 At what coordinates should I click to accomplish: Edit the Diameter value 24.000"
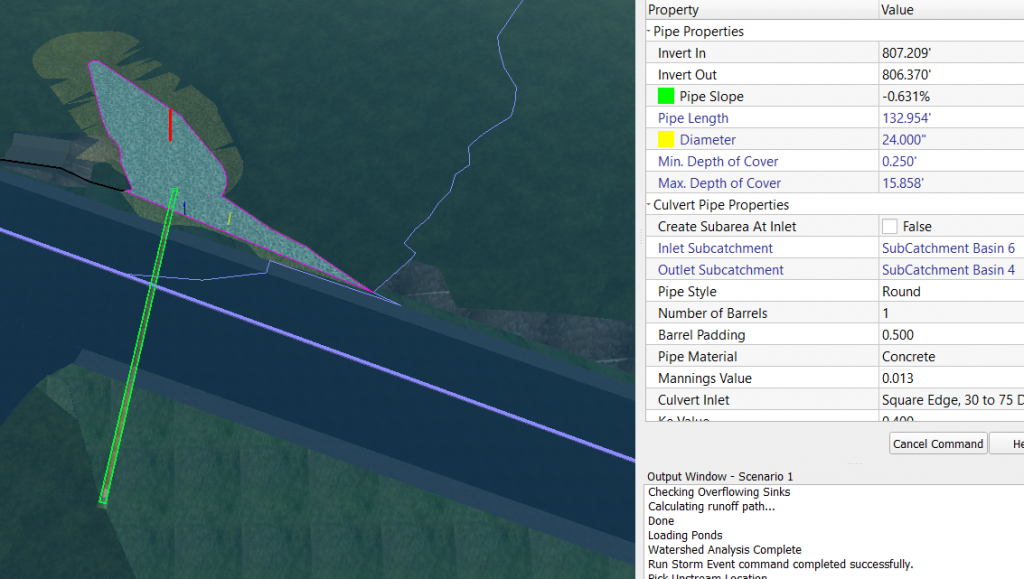click(904, 140)
